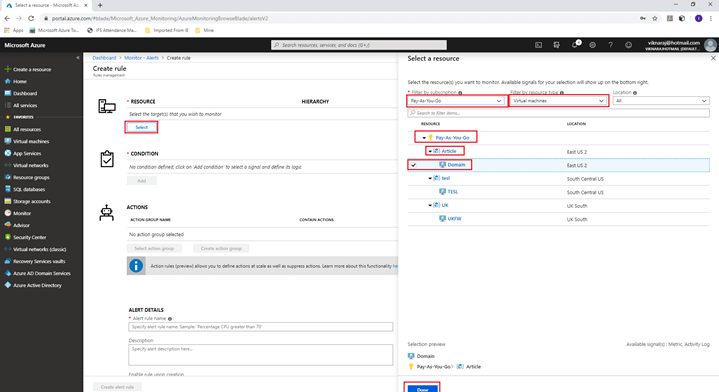Open portal settings gear icon
This screenshot has width=719, height=392.
(x=592, y=45)
